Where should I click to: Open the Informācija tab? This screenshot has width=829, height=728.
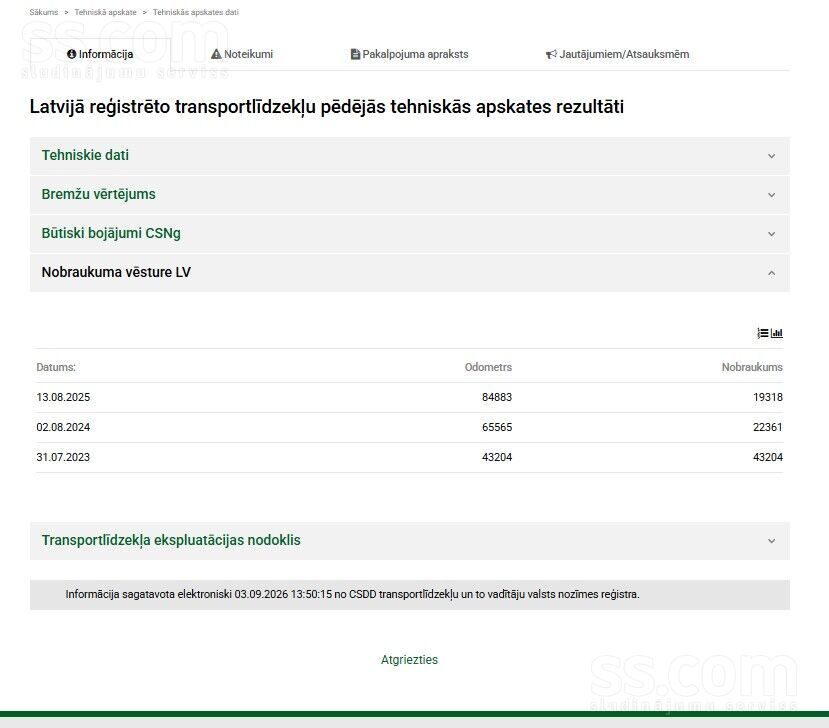100,54
